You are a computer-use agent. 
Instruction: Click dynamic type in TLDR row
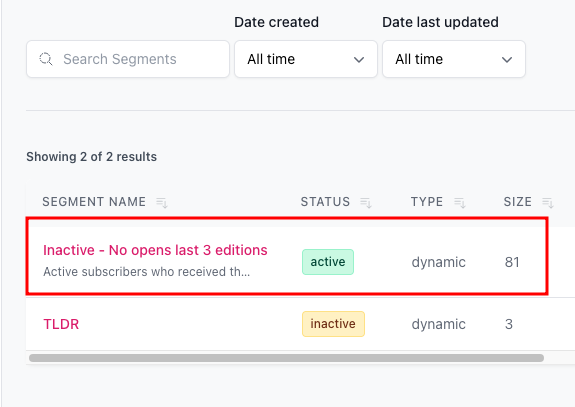tap(439, 324)
